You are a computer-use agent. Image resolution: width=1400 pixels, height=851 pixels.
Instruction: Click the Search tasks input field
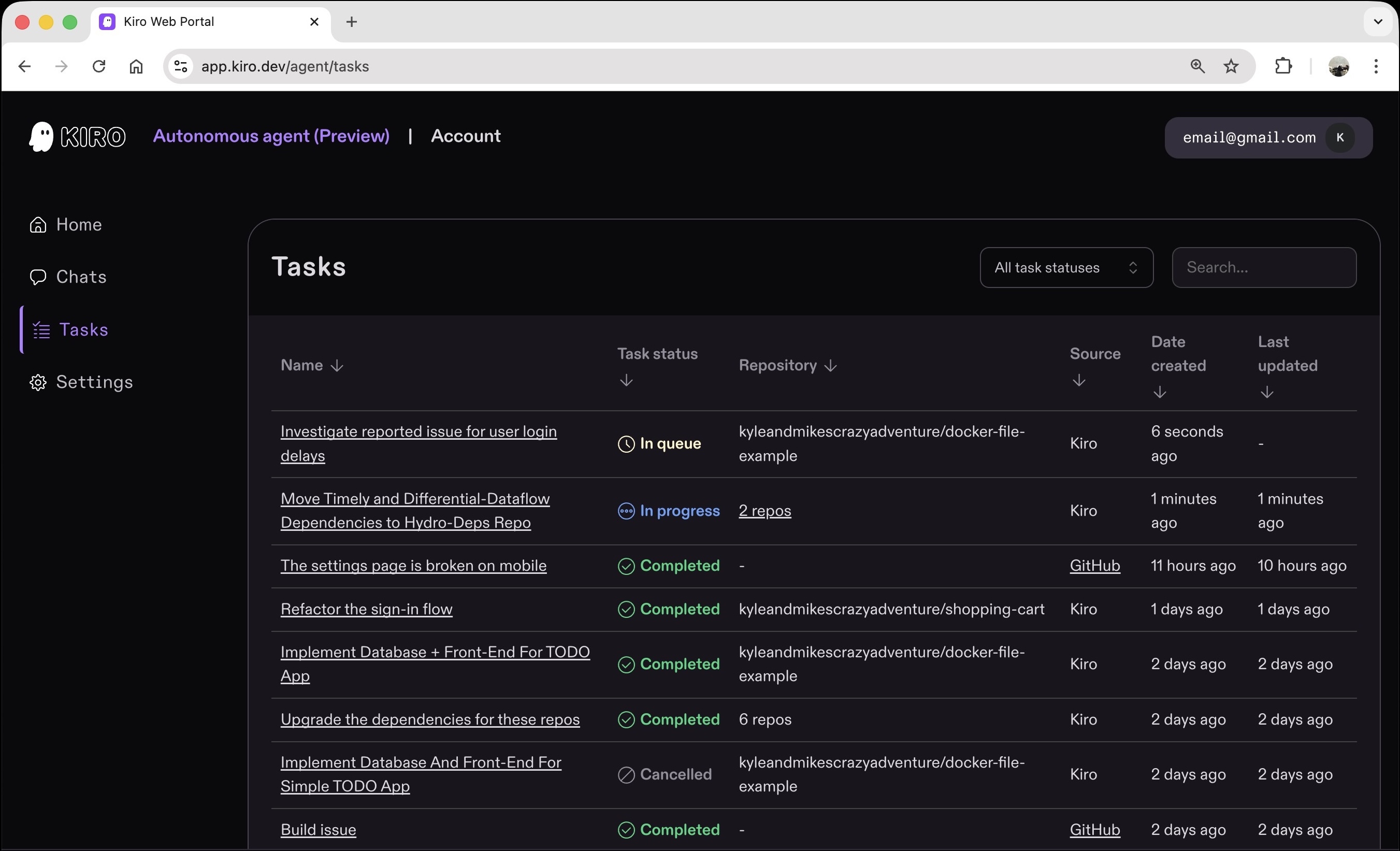(1264, 268)
